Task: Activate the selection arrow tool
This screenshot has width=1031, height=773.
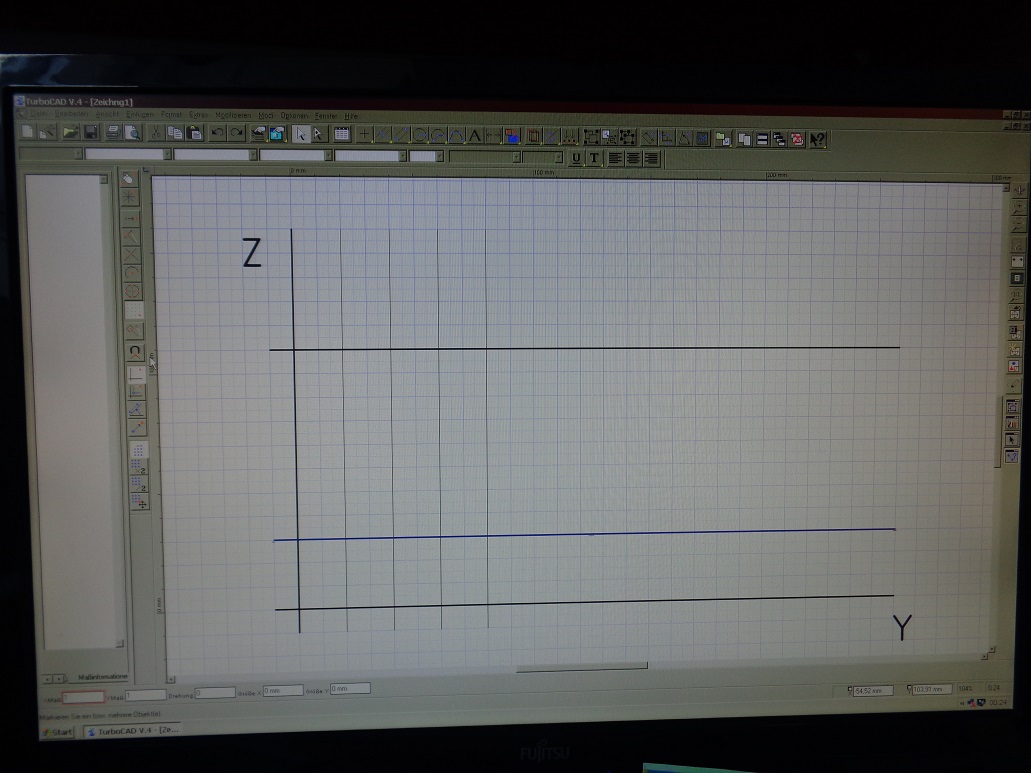Action: coord(300,134)
